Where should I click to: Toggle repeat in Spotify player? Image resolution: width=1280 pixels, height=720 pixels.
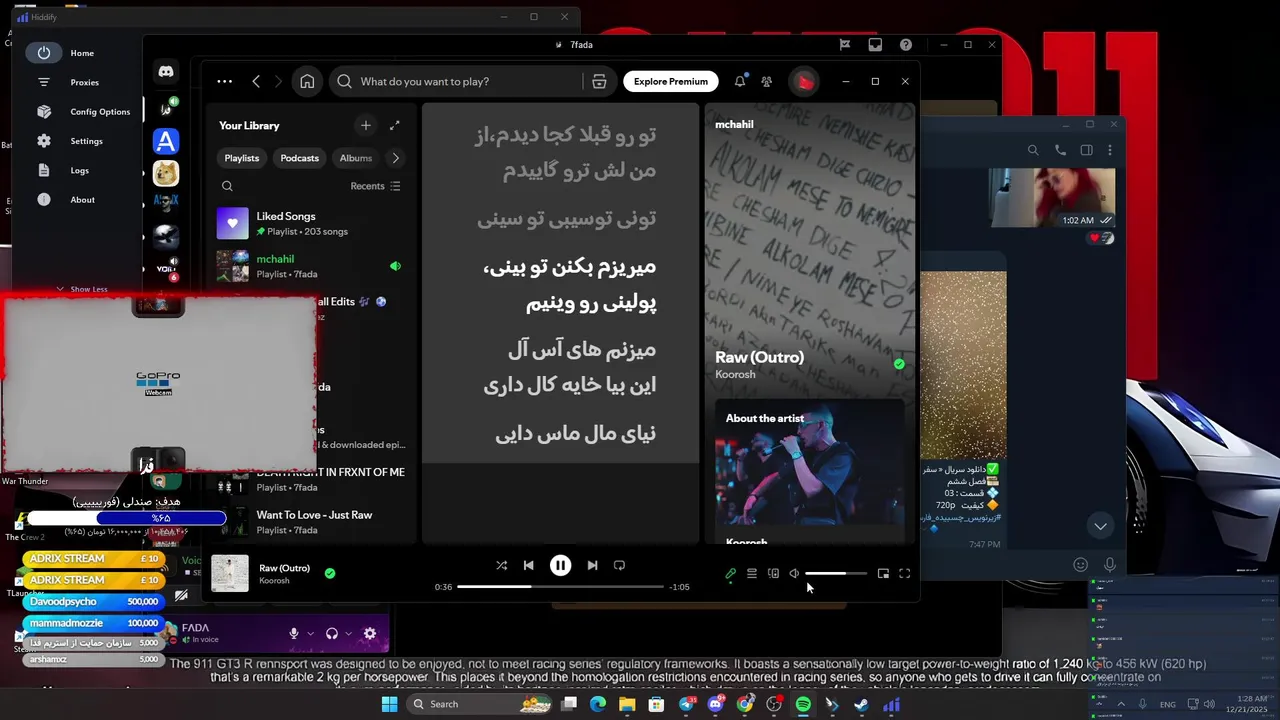pos(619,565)
